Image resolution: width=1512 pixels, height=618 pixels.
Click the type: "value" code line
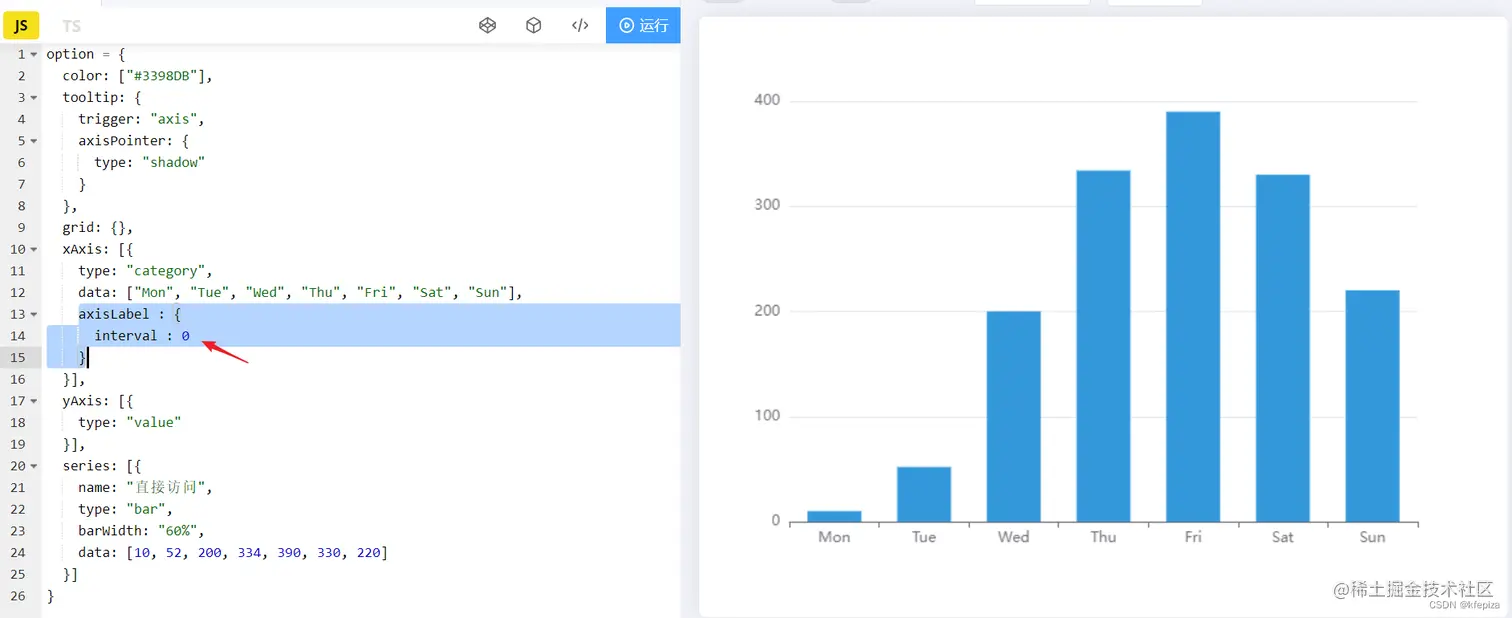130,422
